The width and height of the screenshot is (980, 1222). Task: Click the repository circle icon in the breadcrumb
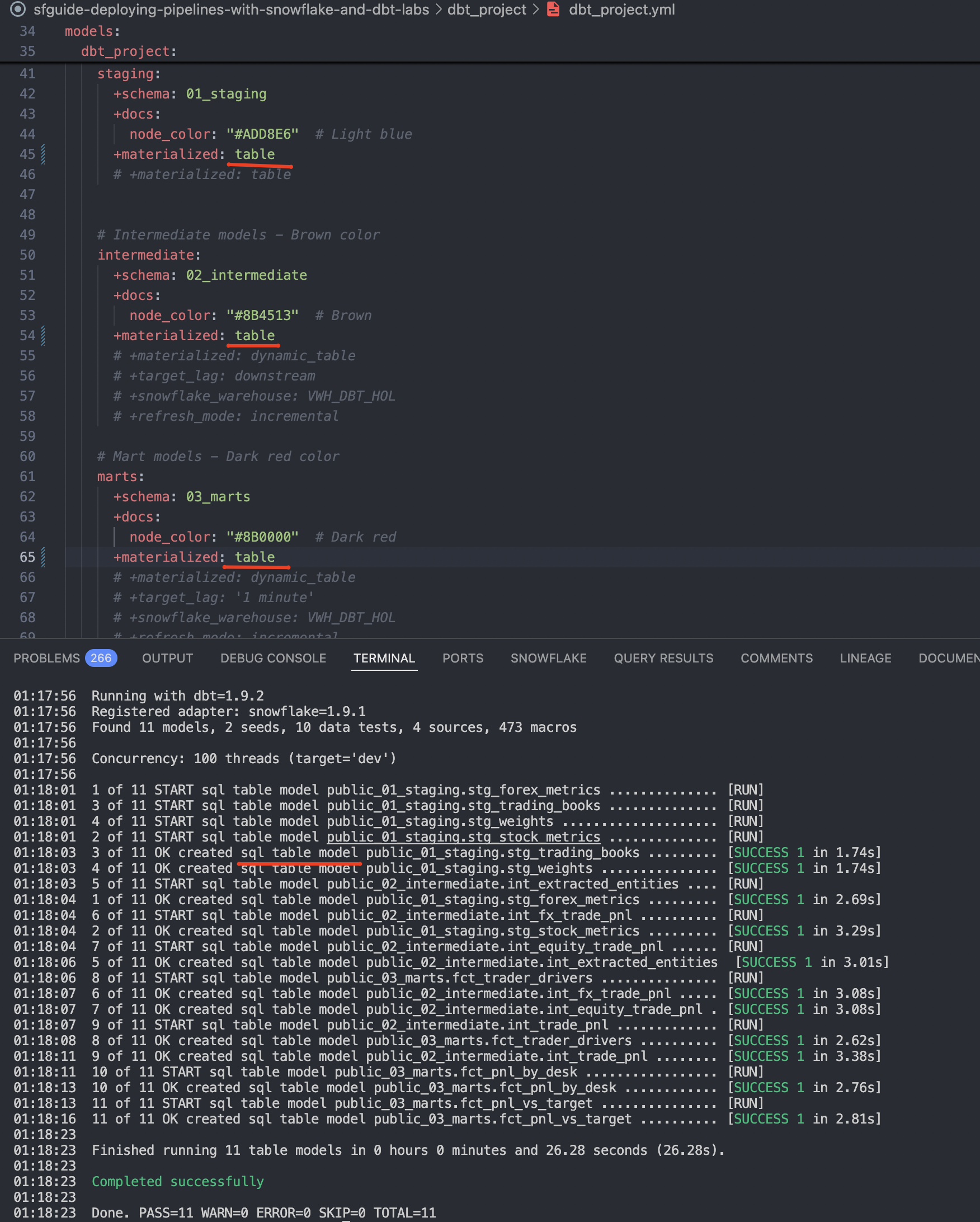click(18, 9)
